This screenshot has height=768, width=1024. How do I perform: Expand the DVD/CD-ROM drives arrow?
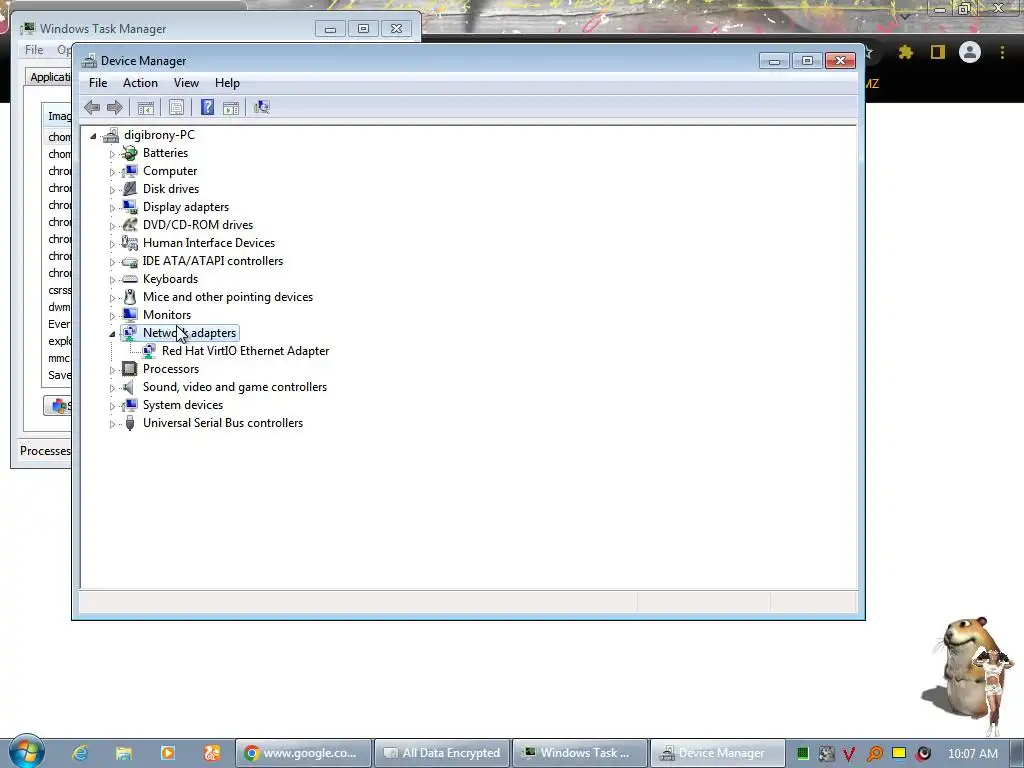112,226
